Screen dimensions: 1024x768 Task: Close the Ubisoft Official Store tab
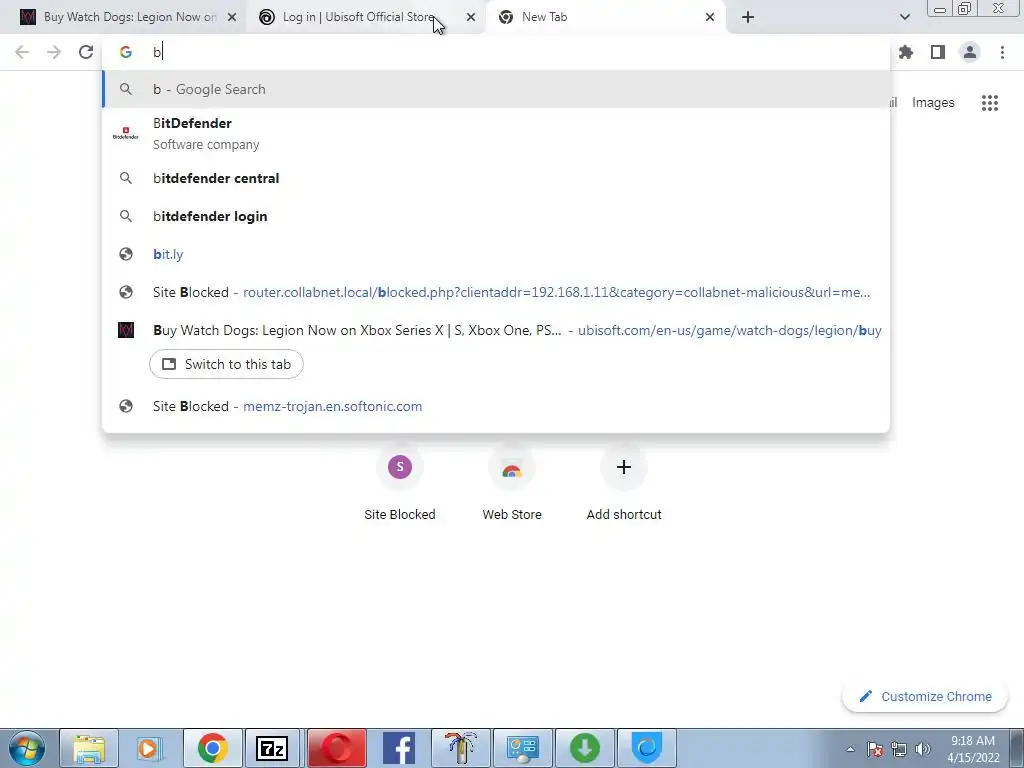[471, 17]
